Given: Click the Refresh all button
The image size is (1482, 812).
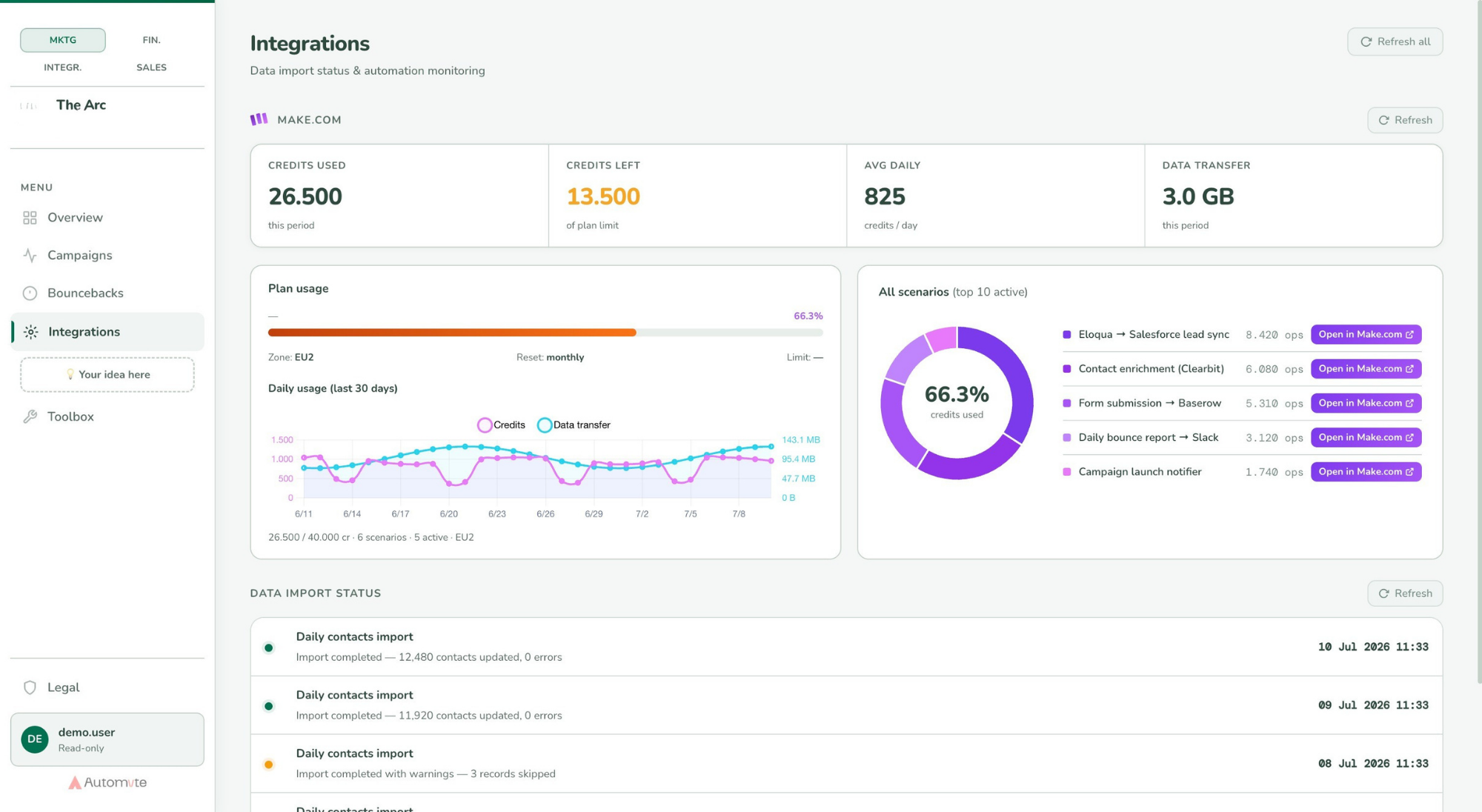Looking at the screenshot, I should pyautogui.click(x=1395, y=41).
